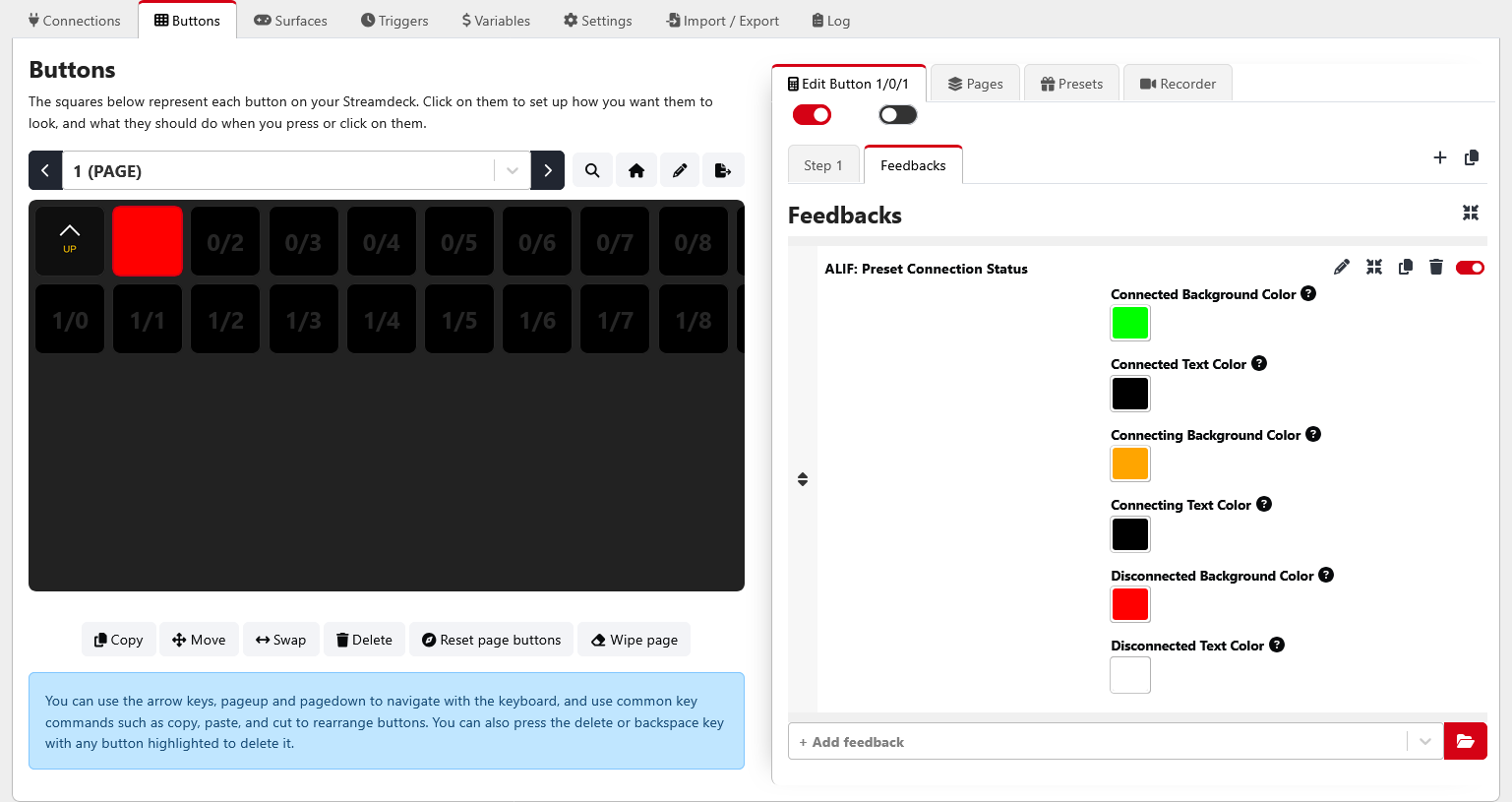Switch to the Triggers tab
Image resolution: width=1512 pixels, height=802 pixels.
[394, 21]
